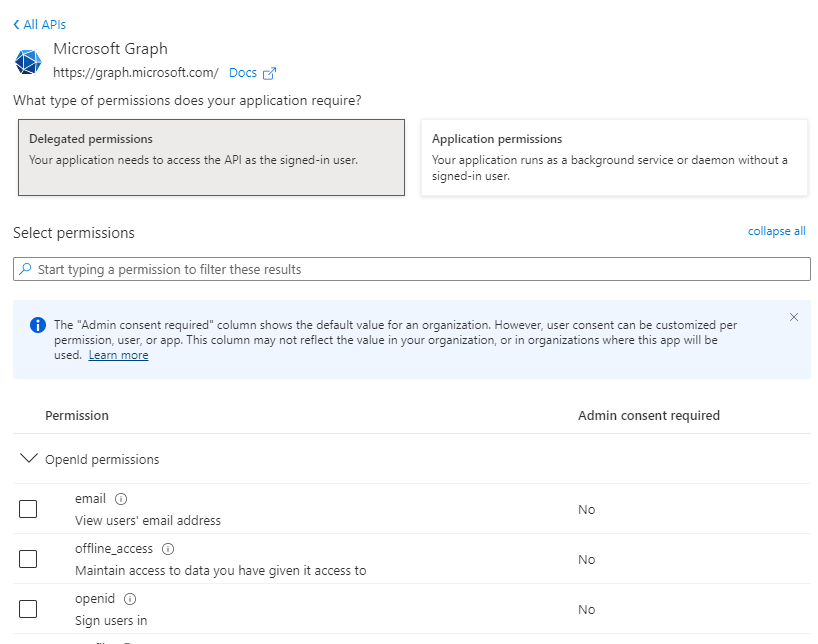
Task: Go back to All APIs
Action: (x=40, y=24)
